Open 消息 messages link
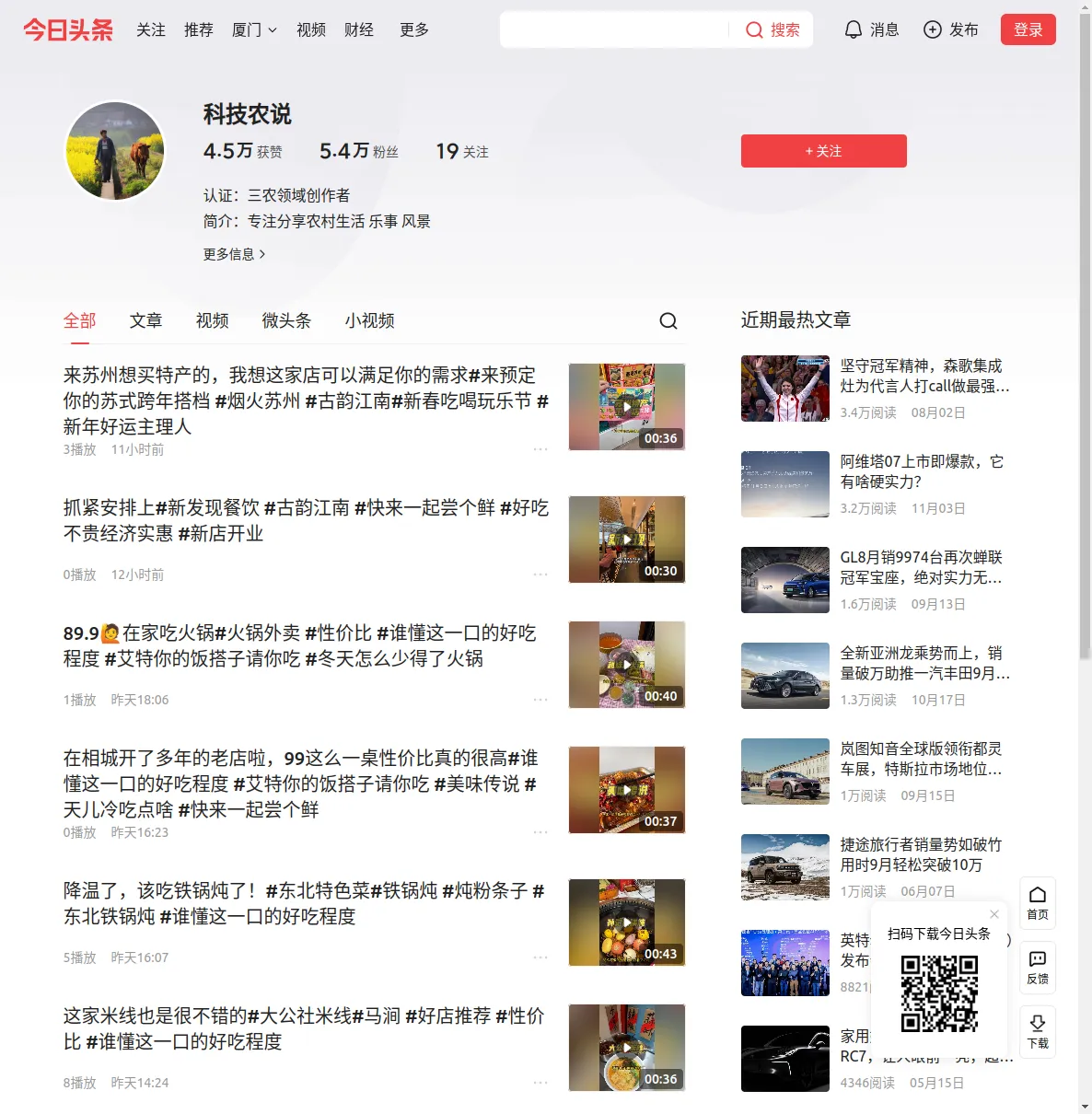The height and width of the screenshot is (1114, 1092). (885, 30)
